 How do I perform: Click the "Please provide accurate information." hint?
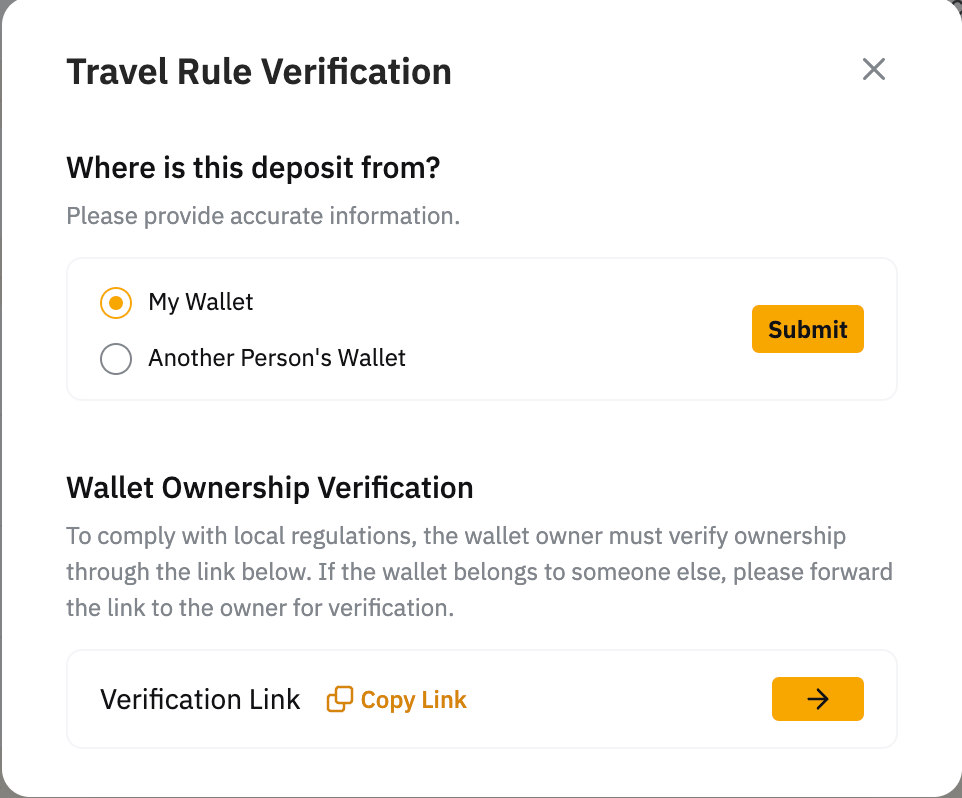(x=263, y=216)
